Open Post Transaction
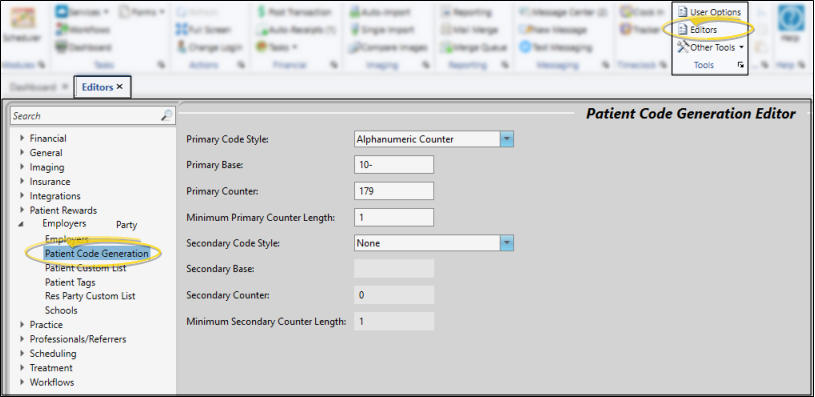This screenshot has width=815, height=397. tap(294, 12)
